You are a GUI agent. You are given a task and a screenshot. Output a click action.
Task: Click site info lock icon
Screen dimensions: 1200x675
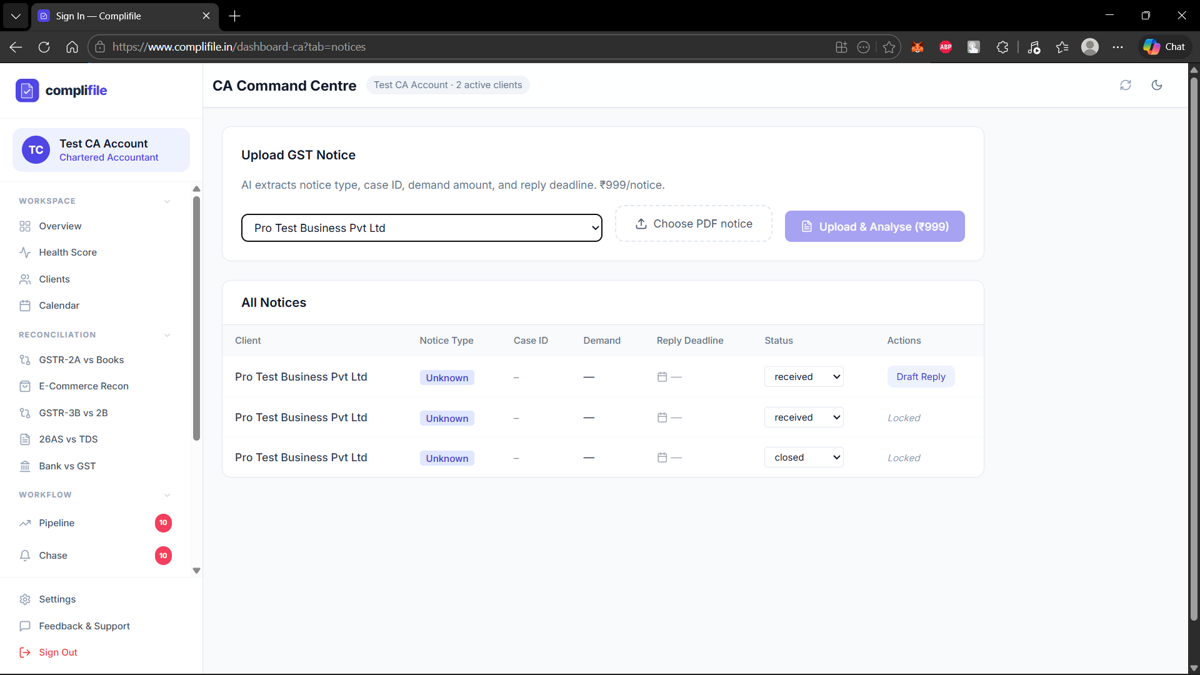point(99,47)
